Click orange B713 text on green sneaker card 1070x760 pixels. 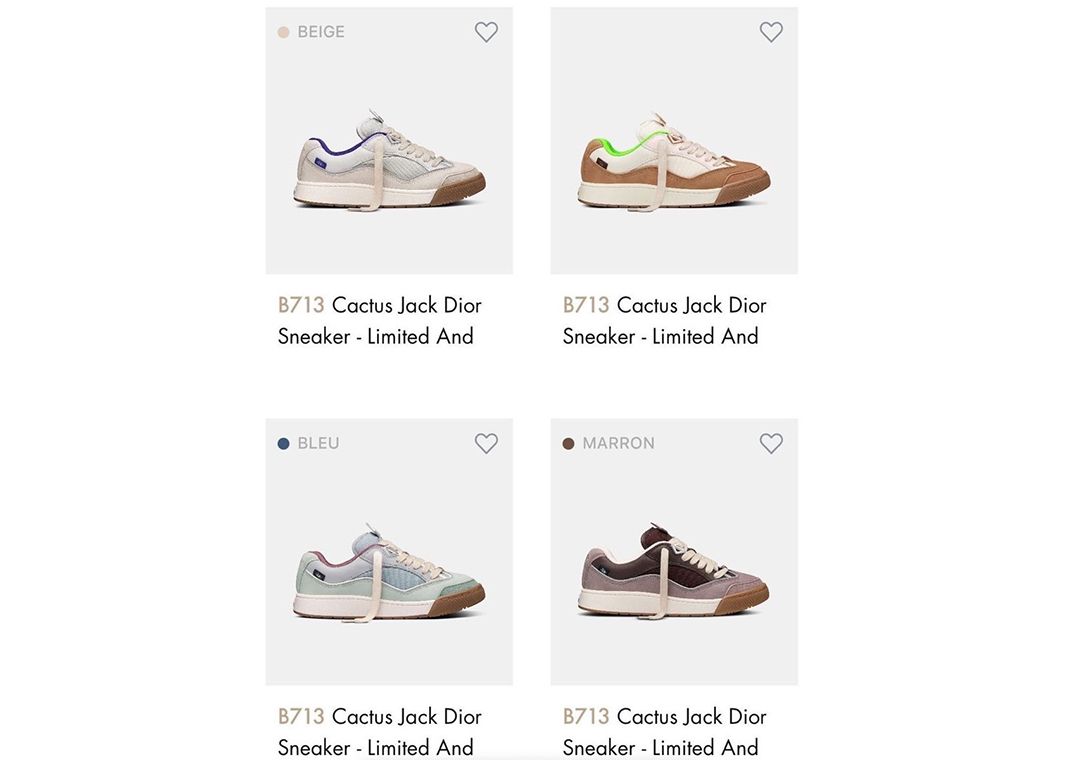(587, 305)
